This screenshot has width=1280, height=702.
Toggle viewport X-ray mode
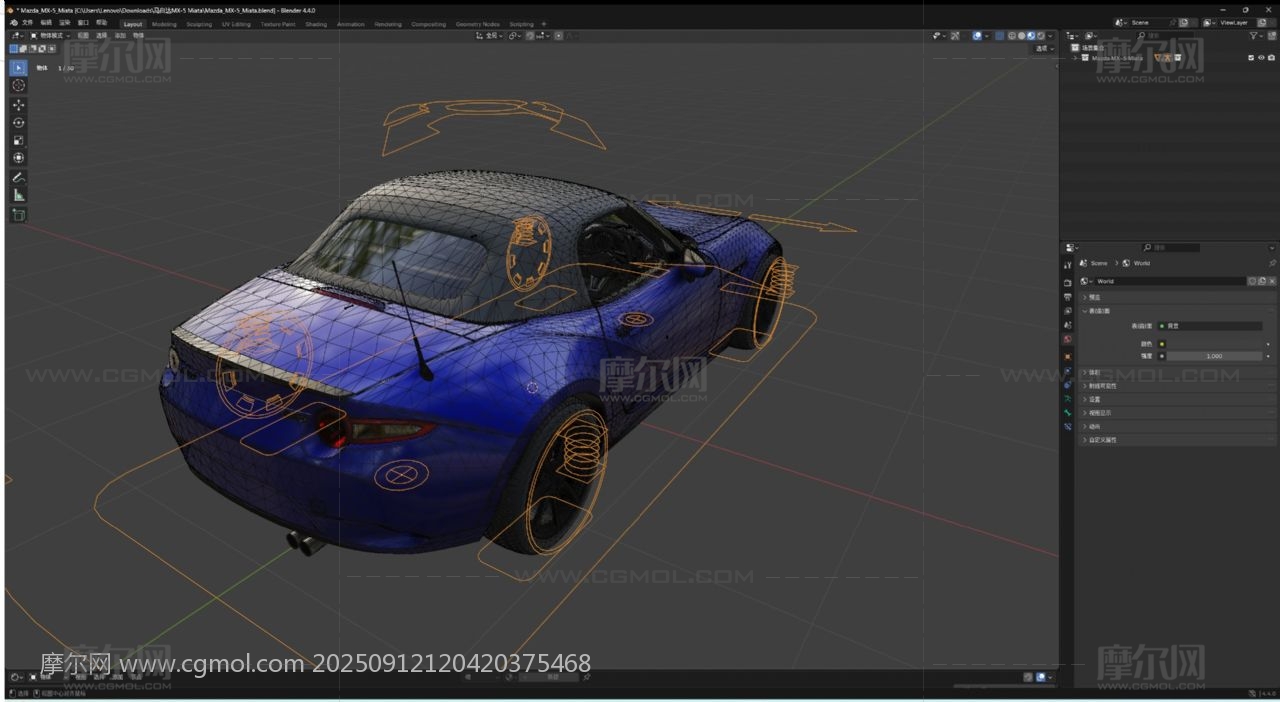(1000, 36)
